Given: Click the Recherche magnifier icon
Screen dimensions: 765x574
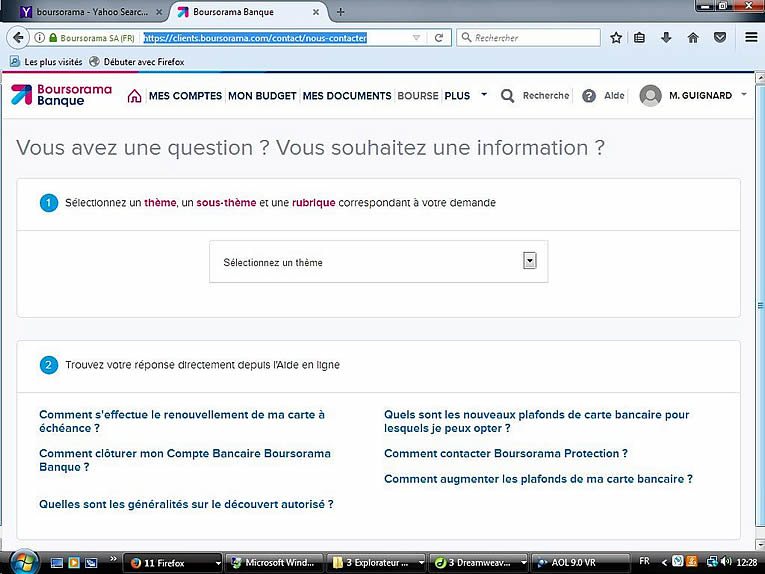Looking at the screenshot, I should coord(508,96).
